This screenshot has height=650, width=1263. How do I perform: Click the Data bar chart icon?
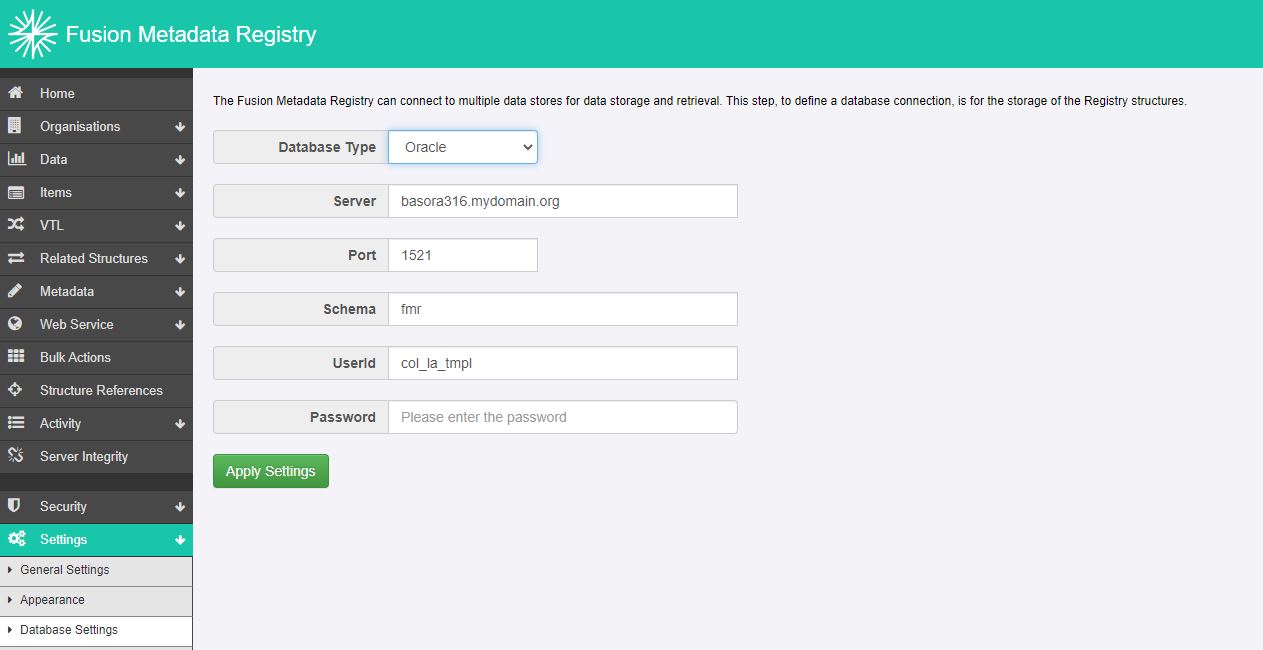(16, 159)
